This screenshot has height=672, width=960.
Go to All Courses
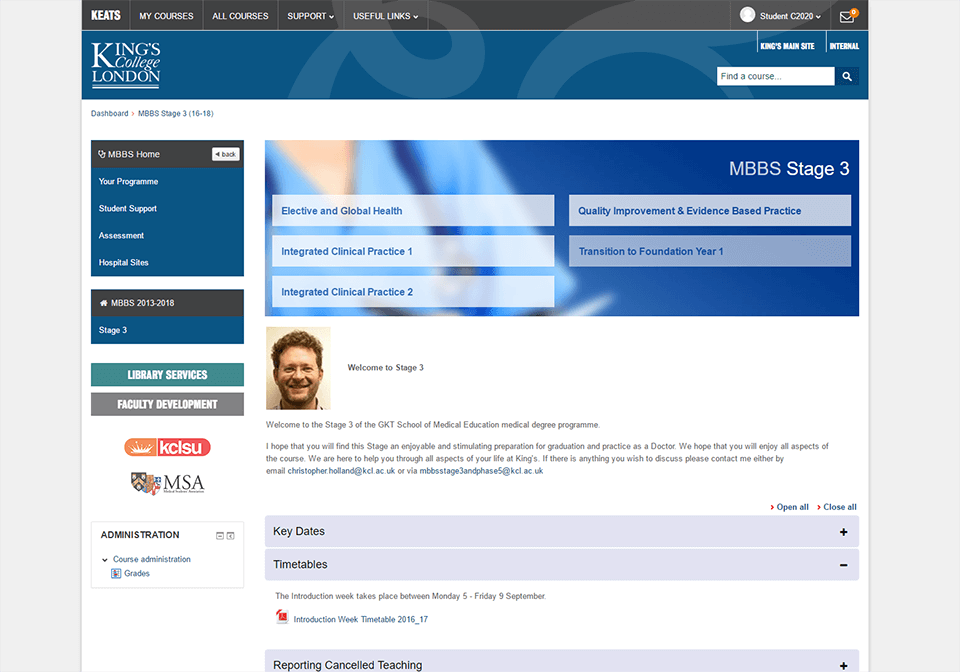coord(240,16)
